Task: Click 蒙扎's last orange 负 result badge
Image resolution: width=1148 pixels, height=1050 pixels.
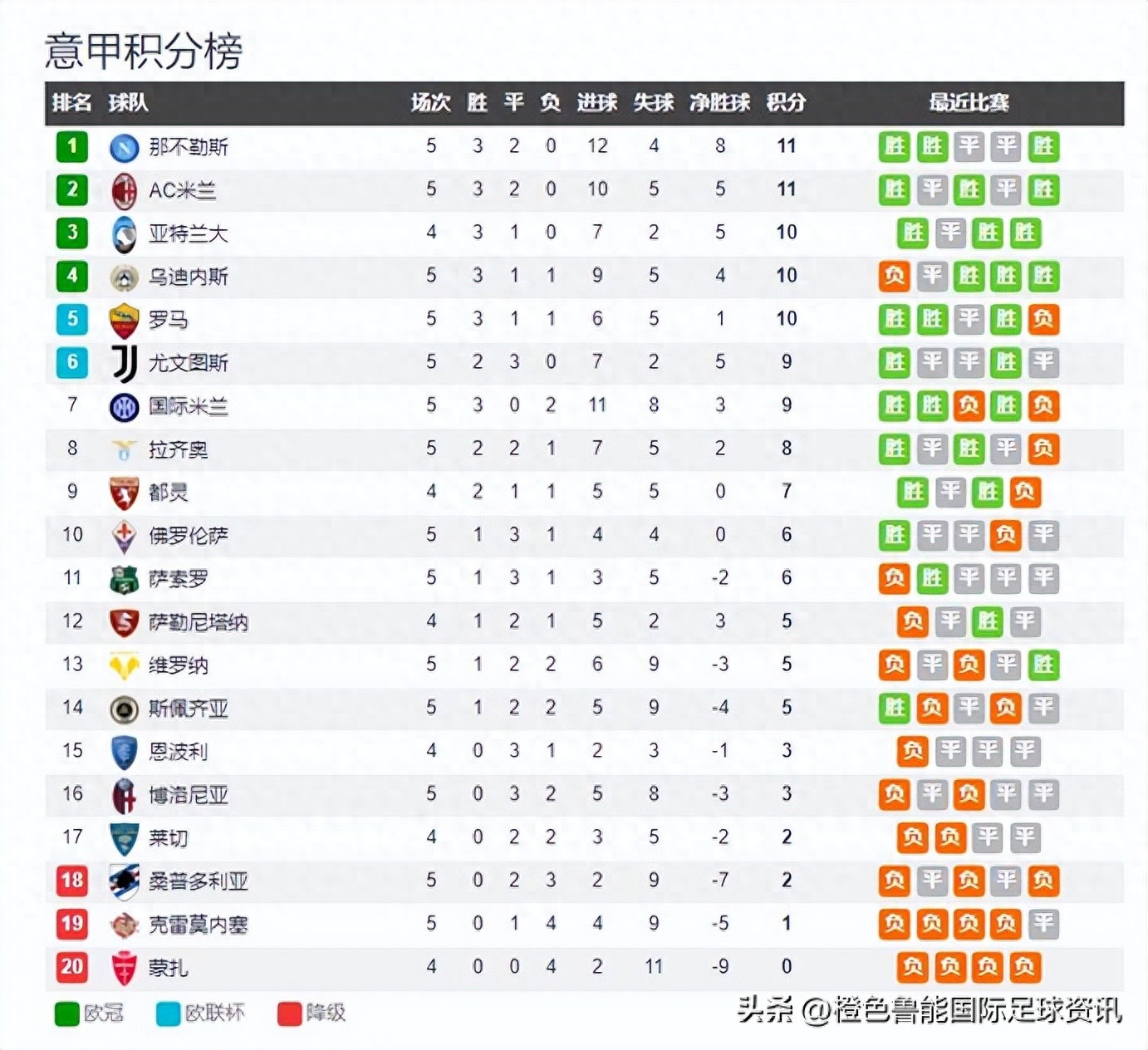Action: point(1024,967)
